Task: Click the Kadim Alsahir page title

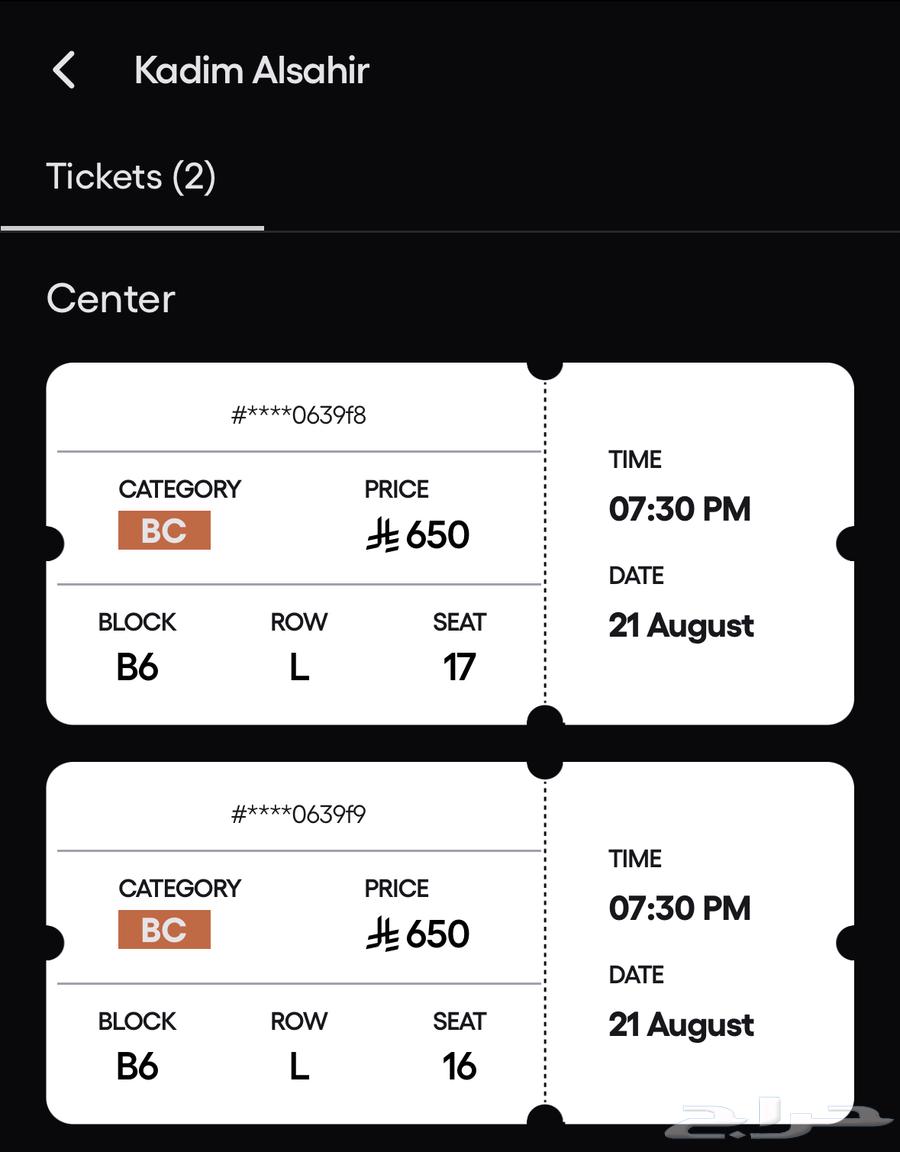Action: pyautogui.click(x=252, y=70)
